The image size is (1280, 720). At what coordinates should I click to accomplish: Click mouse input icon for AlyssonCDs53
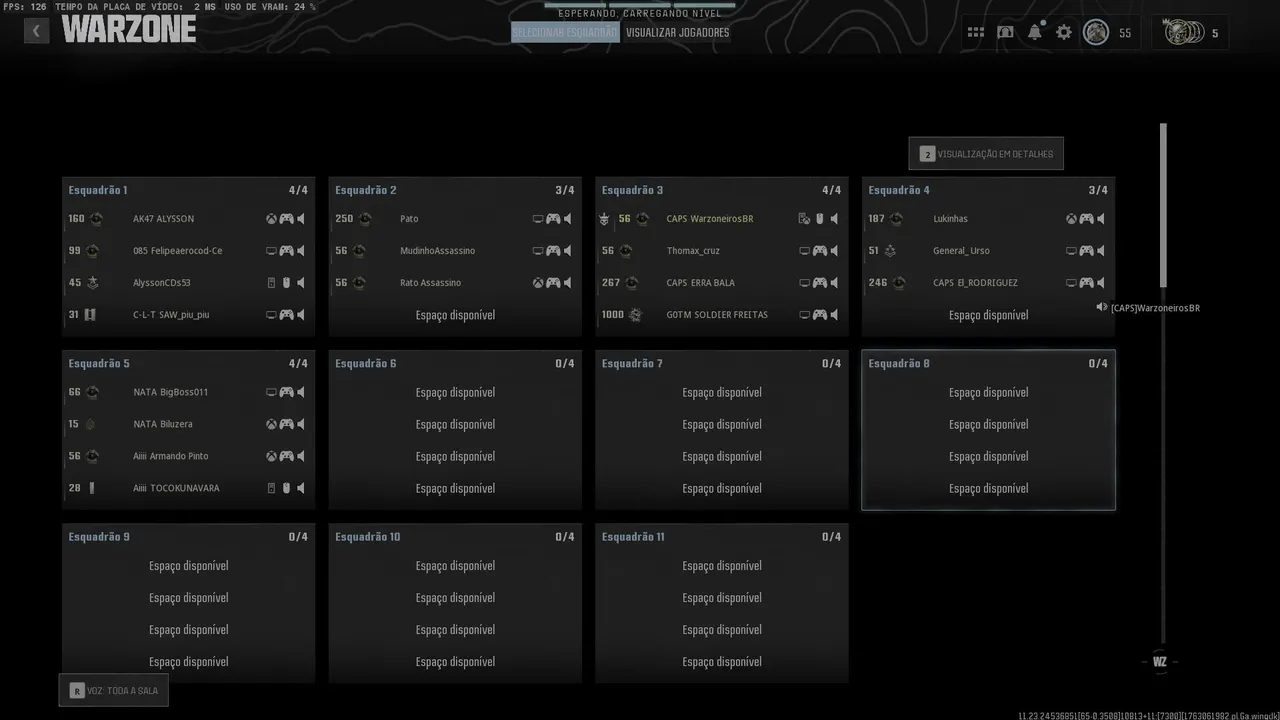coord(286,283)
